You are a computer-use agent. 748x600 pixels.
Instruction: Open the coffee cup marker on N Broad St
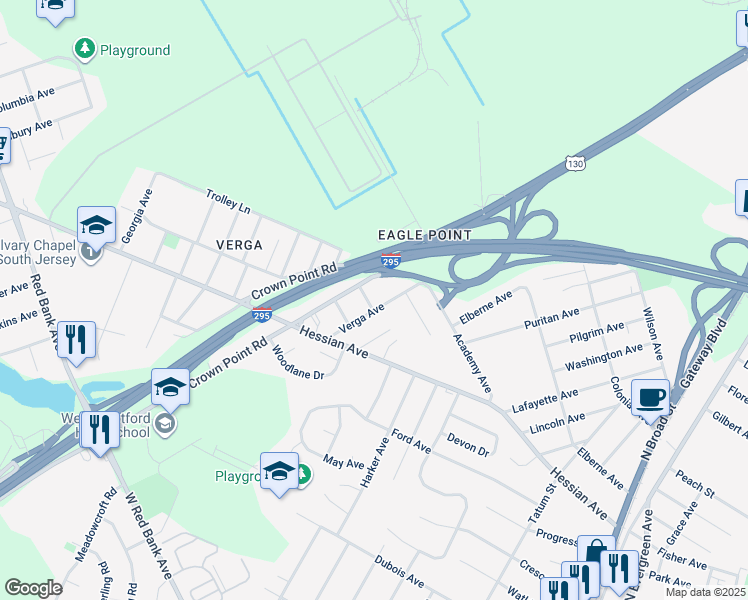[651, 400]
